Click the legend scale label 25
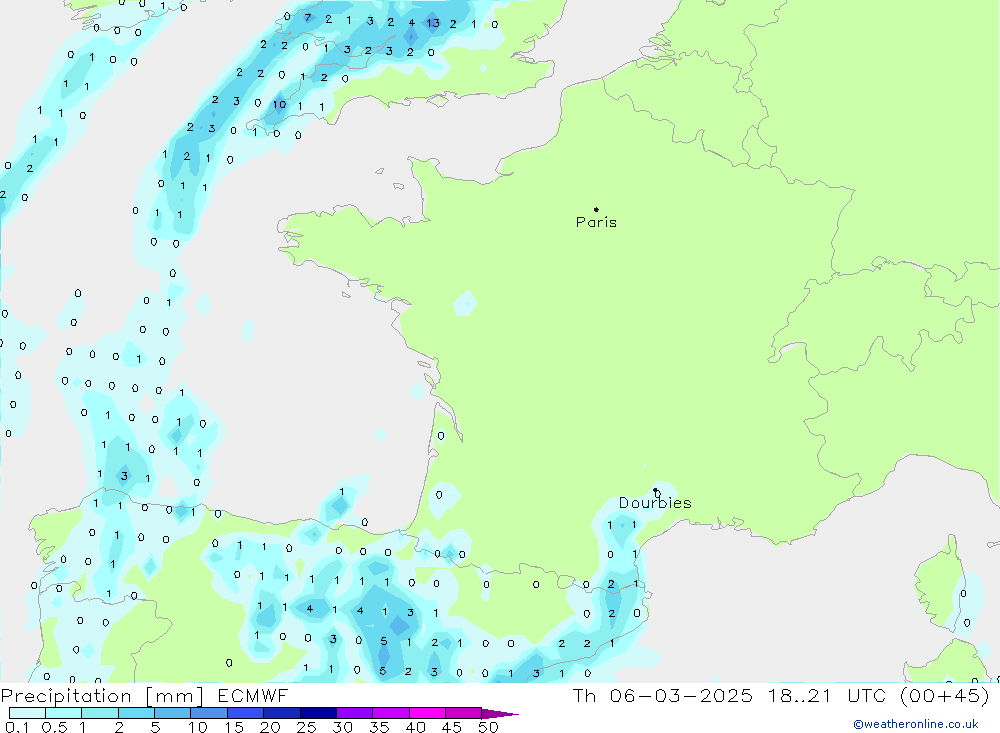 (x=307, y=727)
